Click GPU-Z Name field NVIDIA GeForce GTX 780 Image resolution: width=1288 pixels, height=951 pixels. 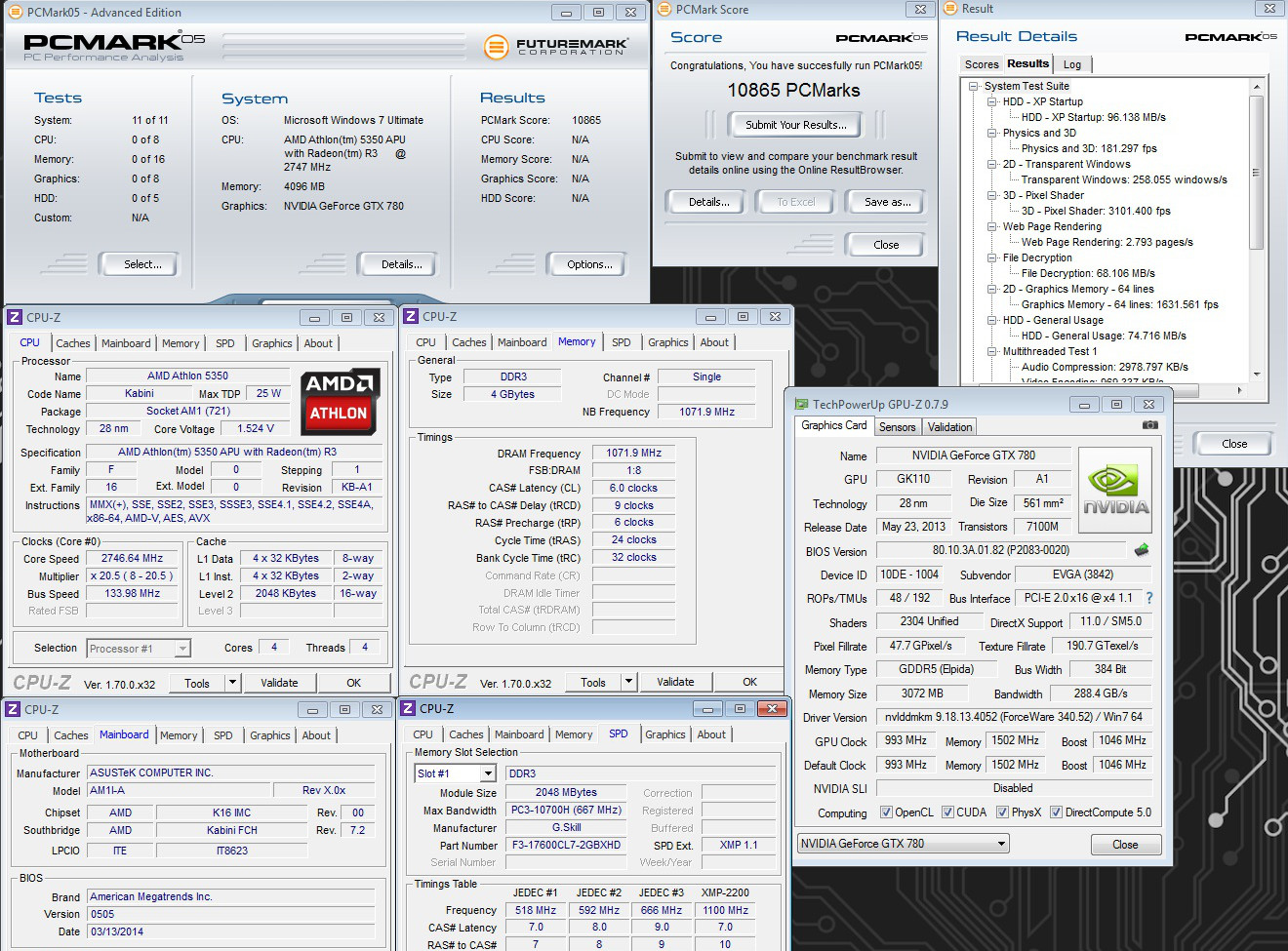tap(973, 456)
